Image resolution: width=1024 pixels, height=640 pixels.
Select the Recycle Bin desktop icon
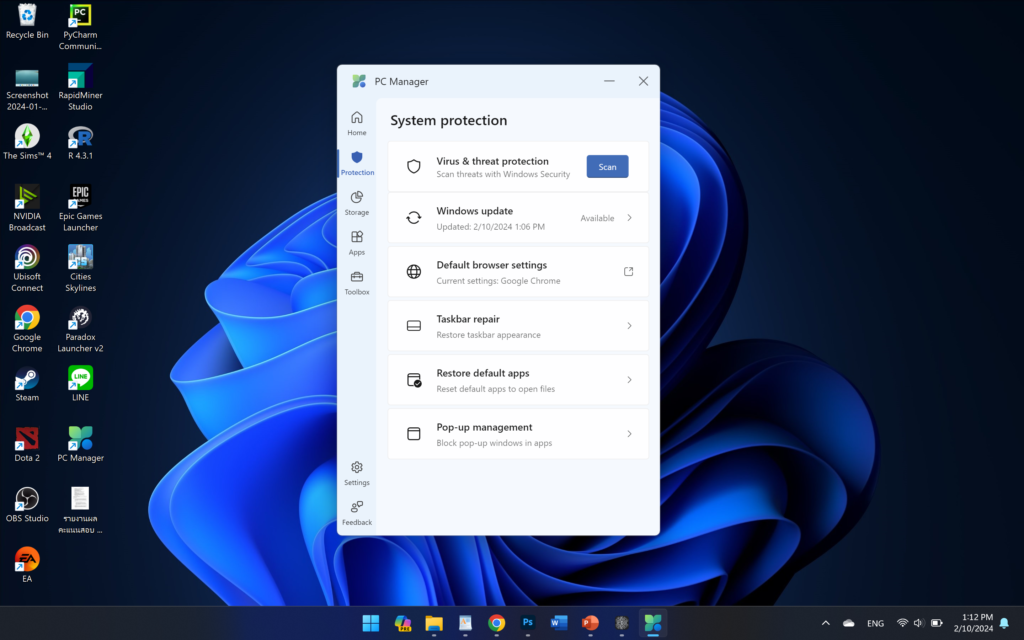[x=27, y=21]
